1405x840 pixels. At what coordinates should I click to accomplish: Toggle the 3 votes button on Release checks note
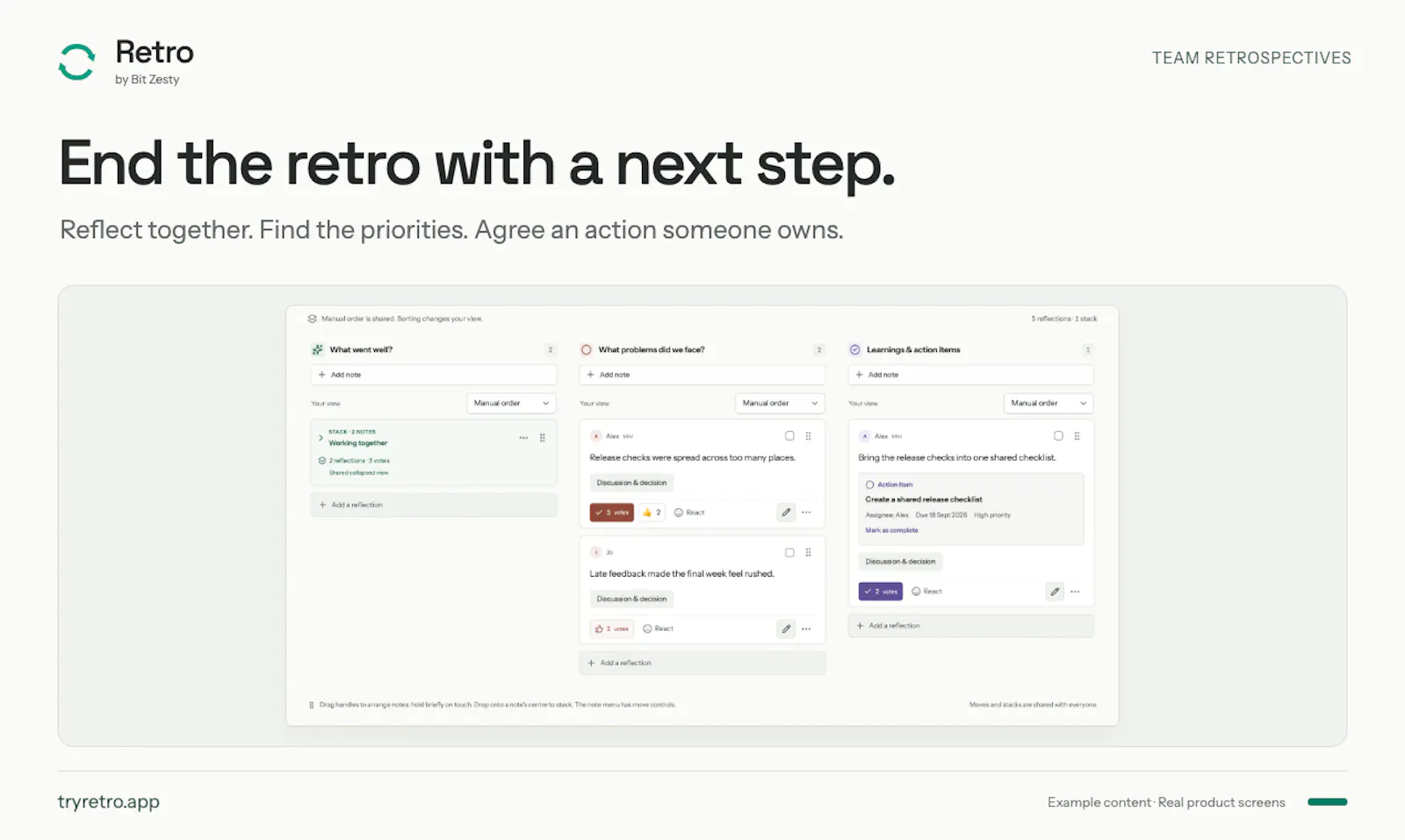tap(611, 513)
